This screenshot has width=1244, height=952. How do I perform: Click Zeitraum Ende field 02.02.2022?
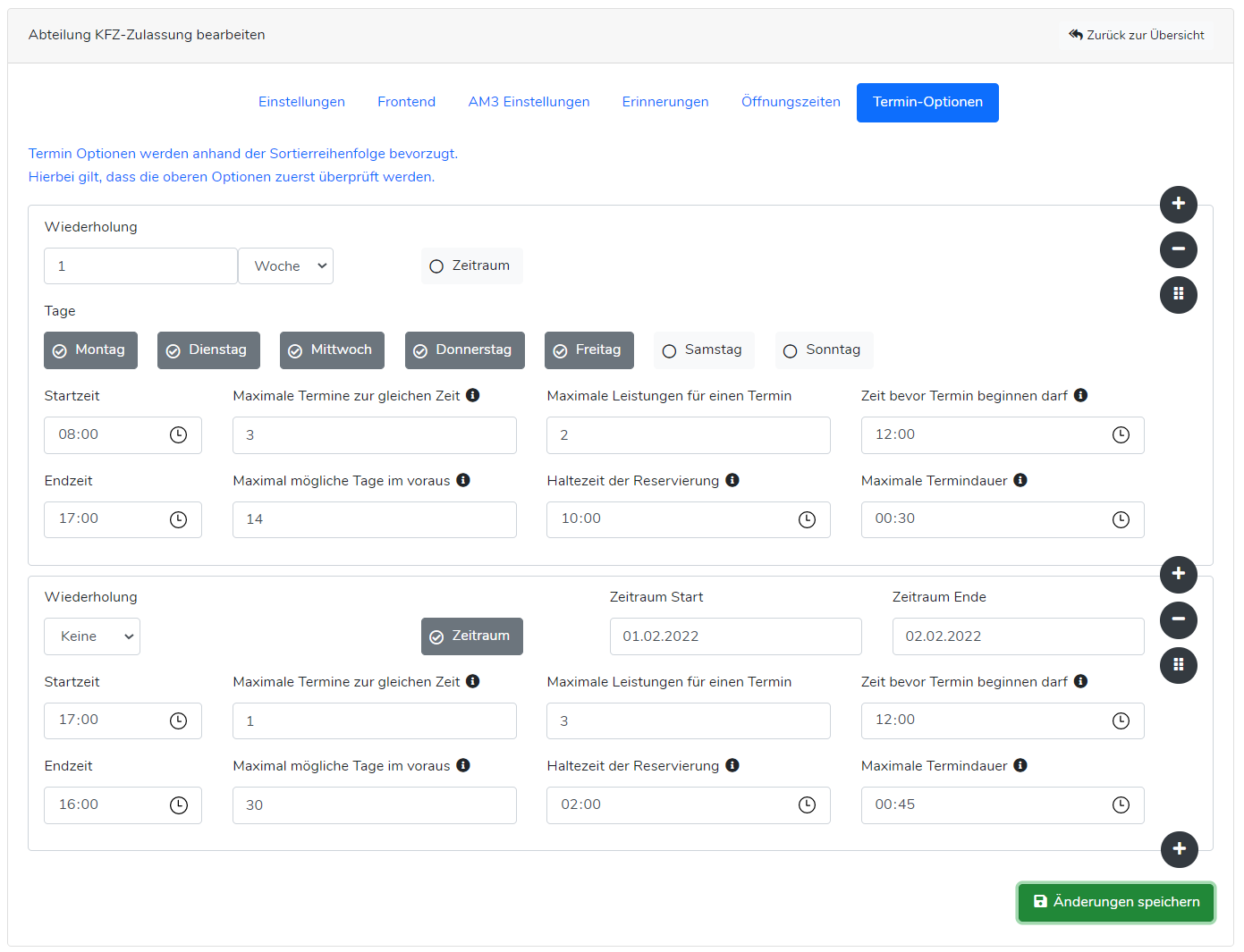[x=1019, y=636]
